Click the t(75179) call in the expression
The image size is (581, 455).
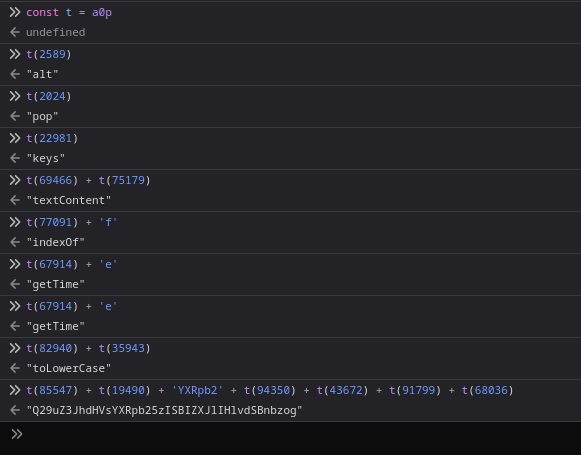[x=124, y=180]
